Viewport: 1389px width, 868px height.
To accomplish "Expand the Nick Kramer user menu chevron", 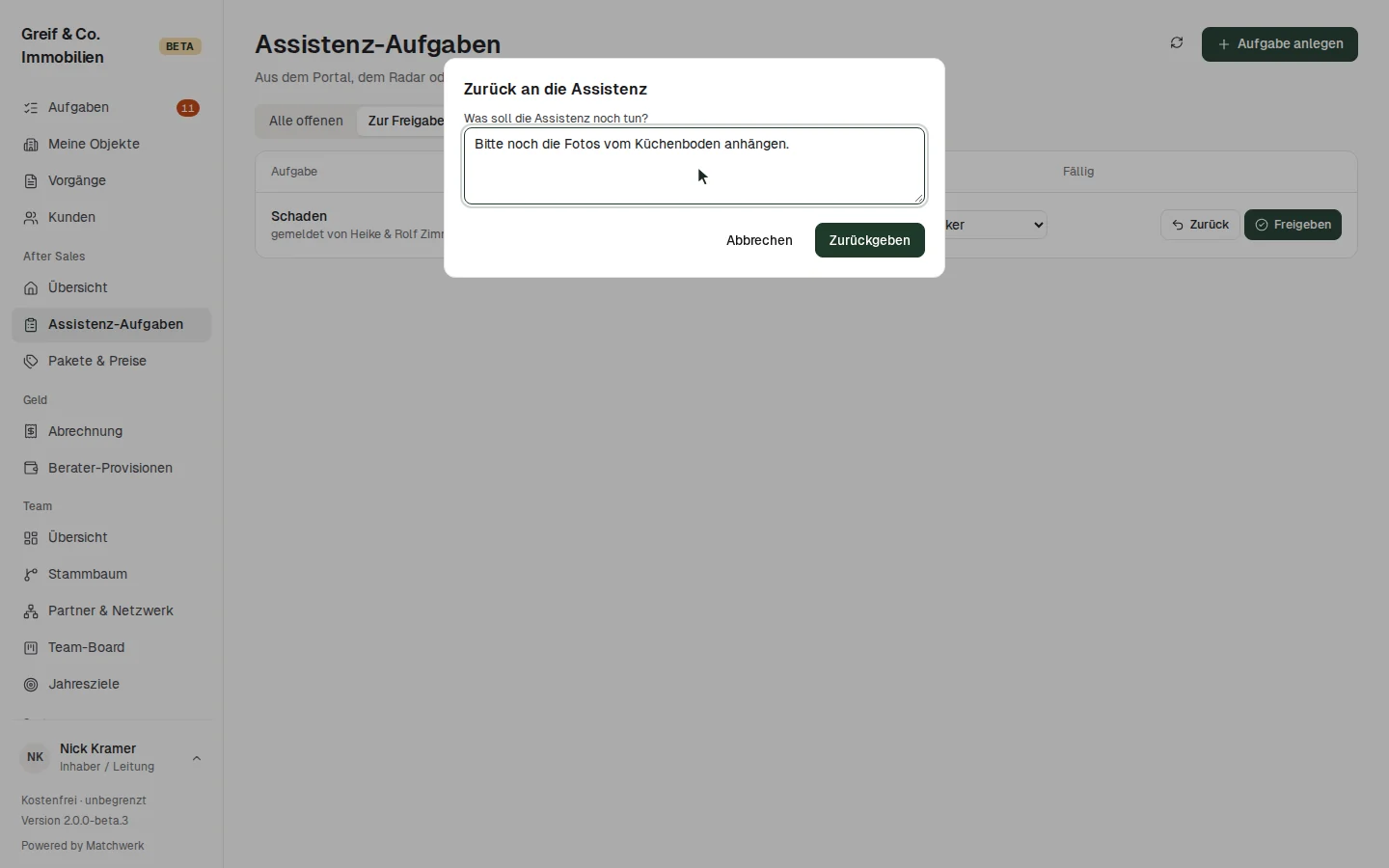I will [197, 758].
